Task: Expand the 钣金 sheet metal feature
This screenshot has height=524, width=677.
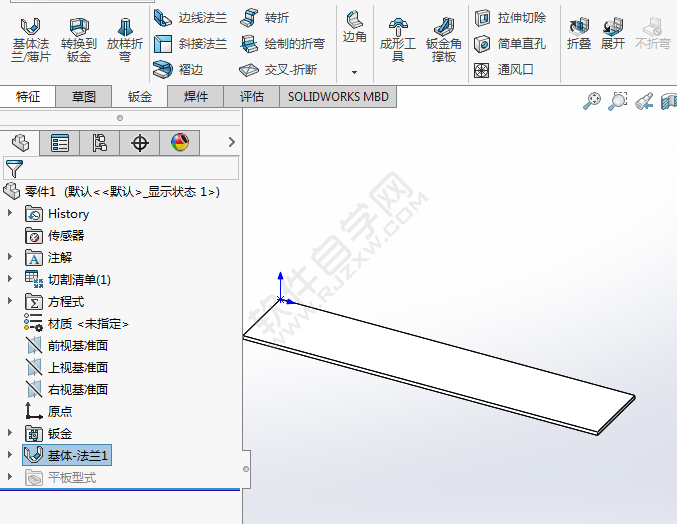Action: tap(10, 432)
